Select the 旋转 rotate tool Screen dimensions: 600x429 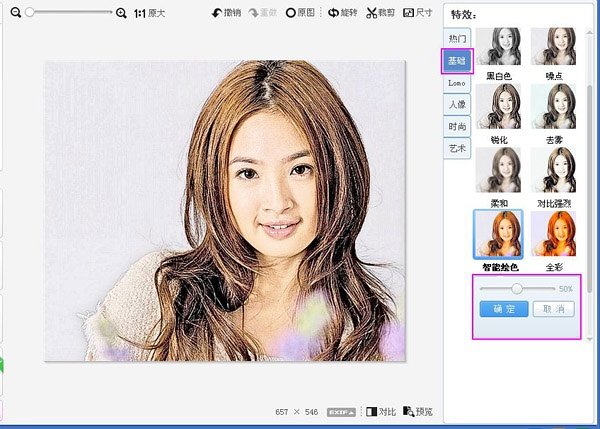[x=334, y=13]
